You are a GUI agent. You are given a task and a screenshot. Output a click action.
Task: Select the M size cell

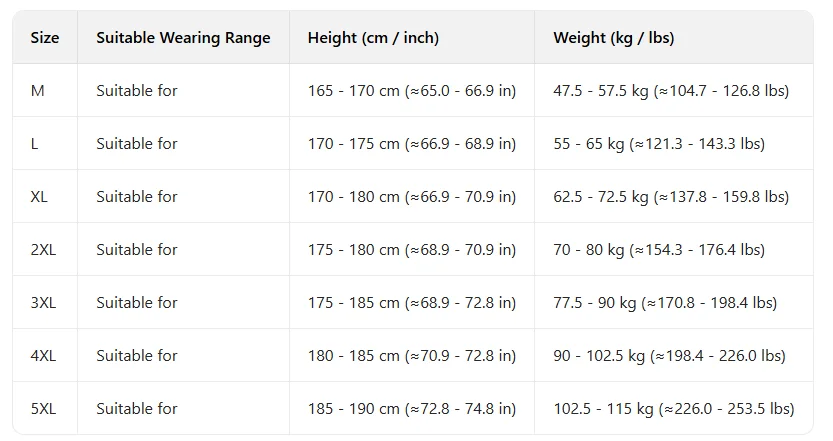coord(38,91)
